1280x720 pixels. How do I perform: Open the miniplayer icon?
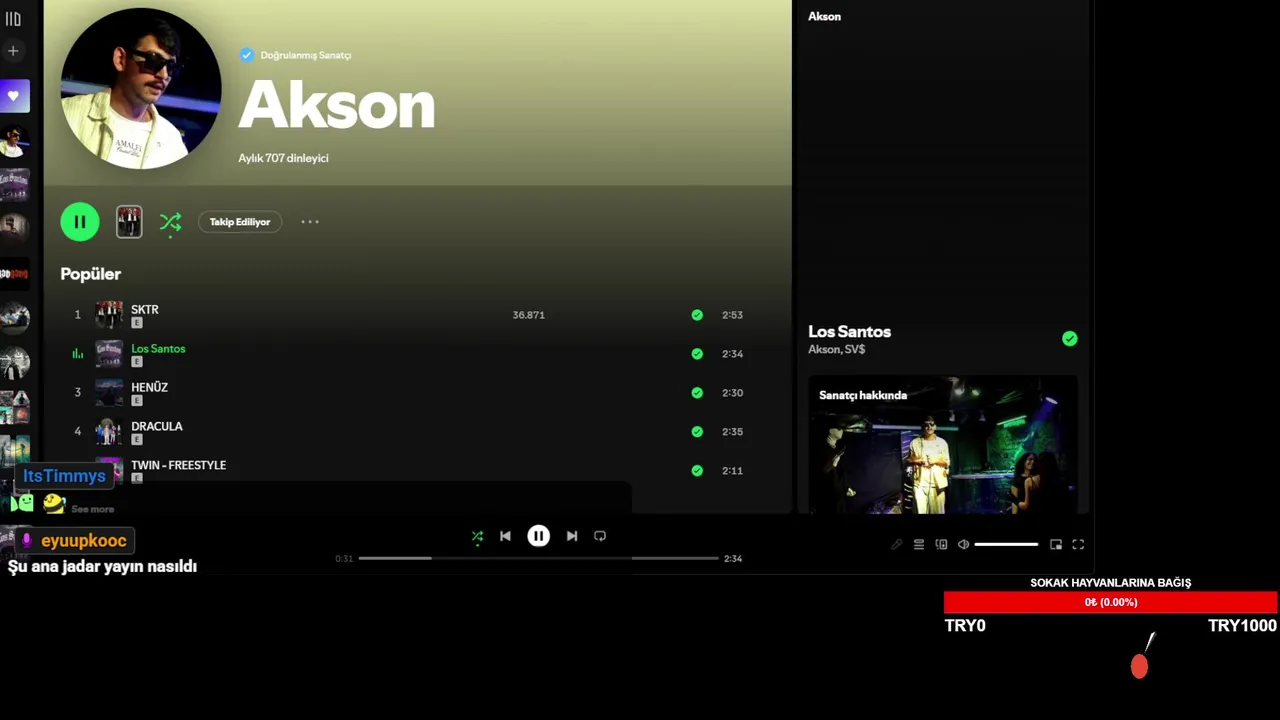1056,545
